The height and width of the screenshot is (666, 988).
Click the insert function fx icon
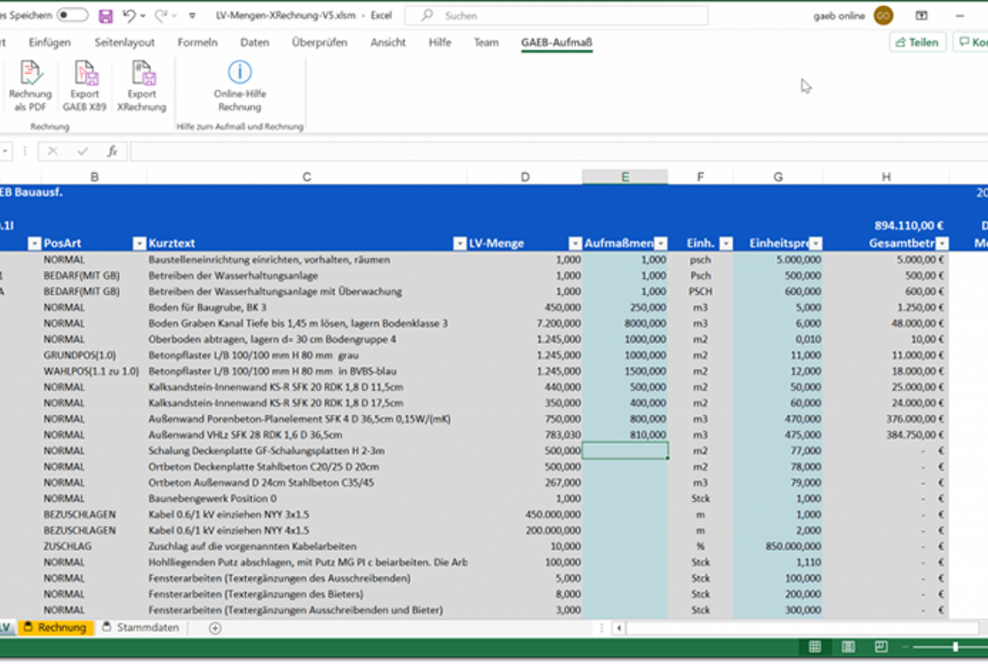(x=112, y=151)
